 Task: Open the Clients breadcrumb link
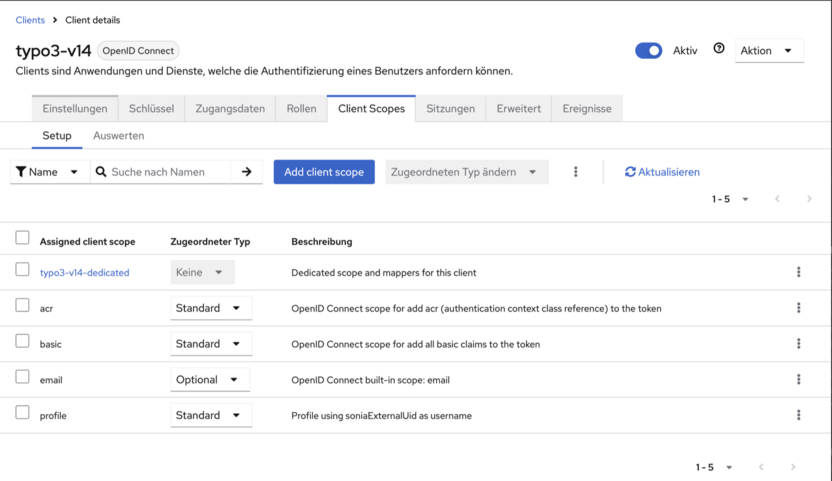pos(30,20)
